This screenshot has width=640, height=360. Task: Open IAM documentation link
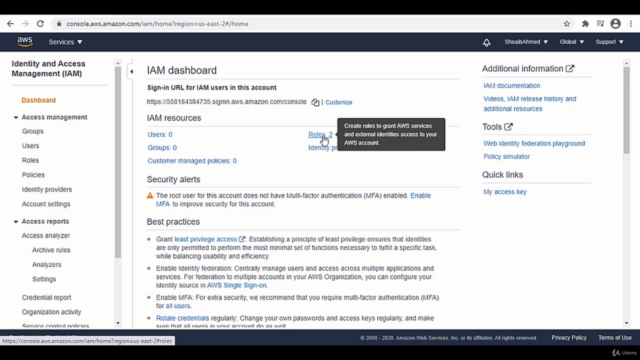512,86
